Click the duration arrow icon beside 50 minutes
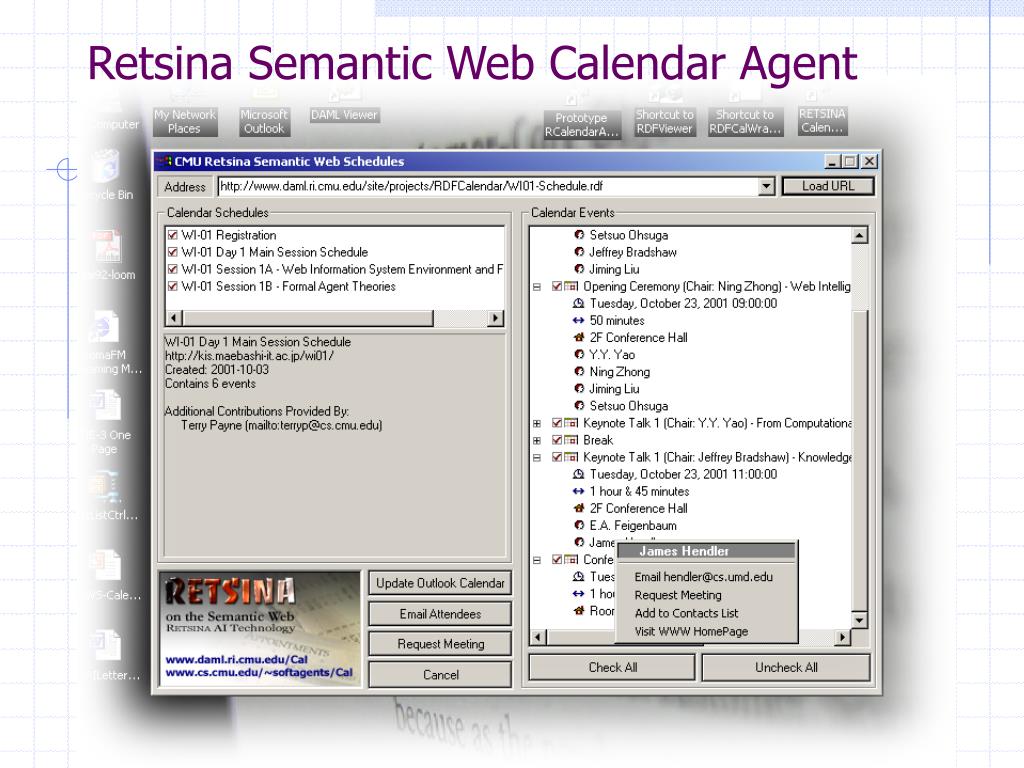The height and width of the screenshot is (768, 1024). point(578,320)
